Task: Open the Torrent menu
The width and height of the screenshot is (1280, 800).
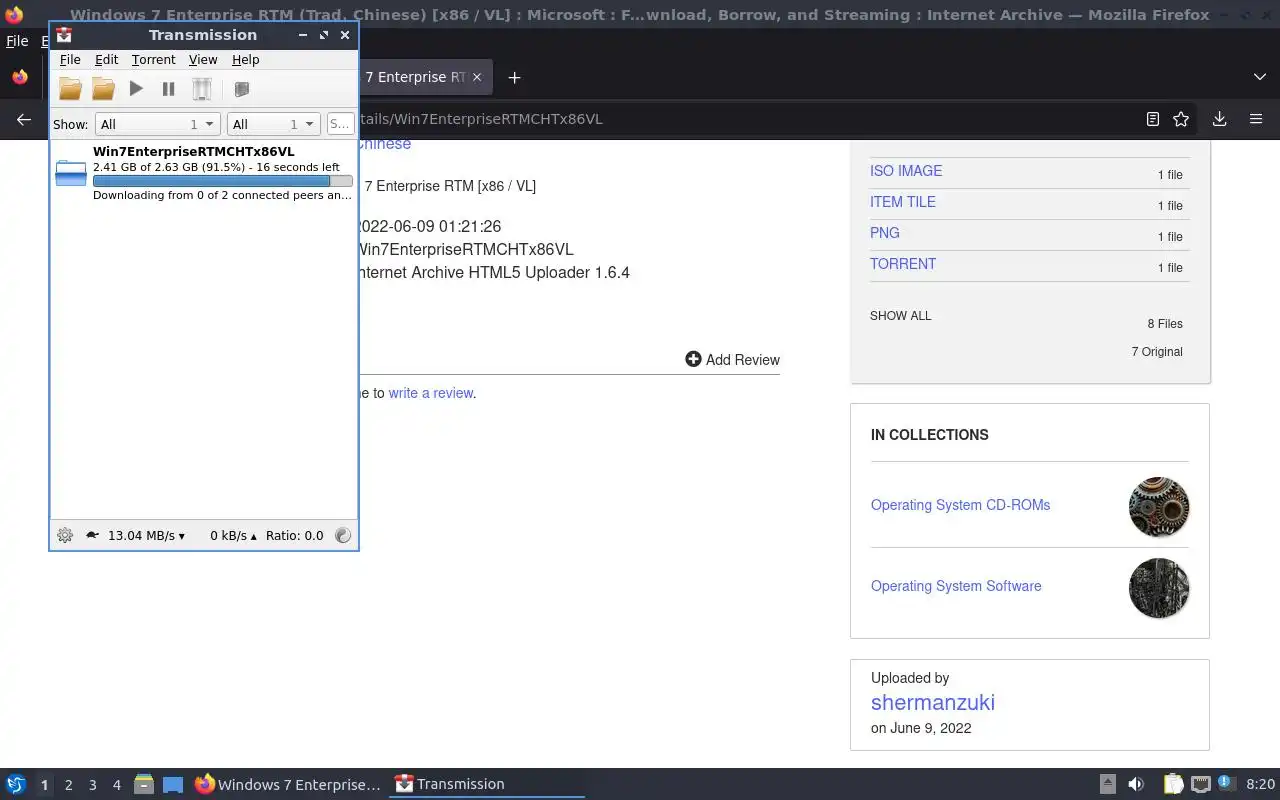Action: [x=153, y=60]
